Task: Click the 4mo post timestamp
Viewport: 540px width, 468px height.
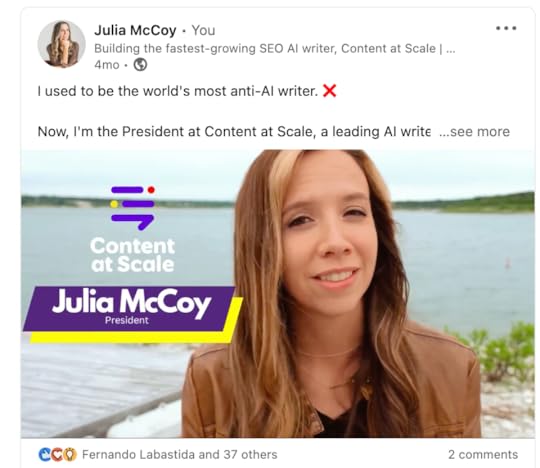Action: pos(107,65)
